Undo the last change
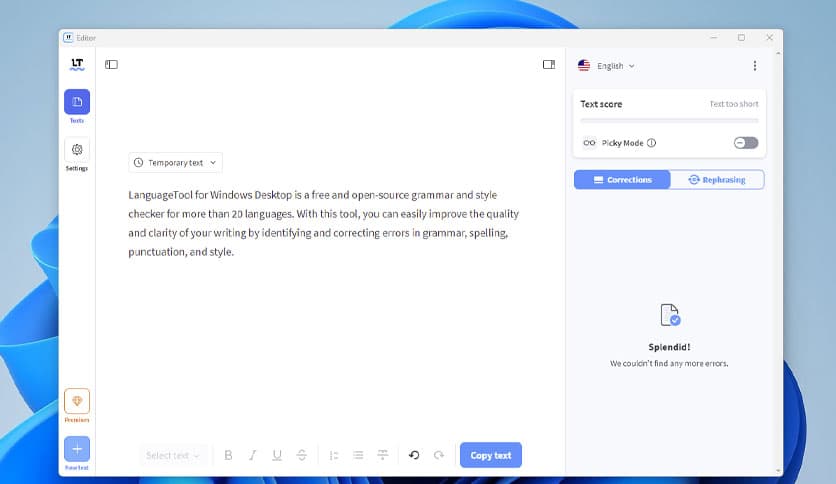The image size is (836, 484). point(414,455)
